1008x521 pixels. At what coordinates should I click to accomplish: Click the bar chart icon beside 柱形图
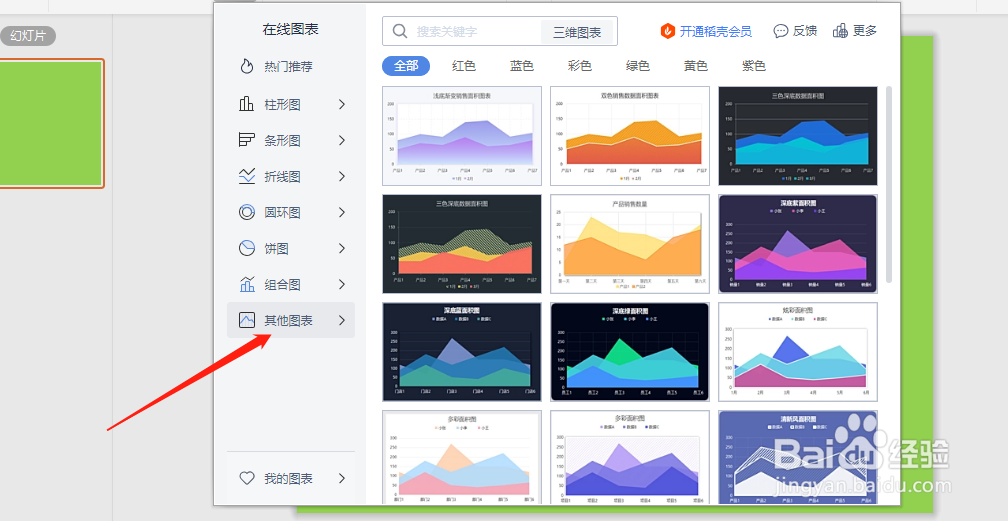pyautogui.click(x=247, y=104)
